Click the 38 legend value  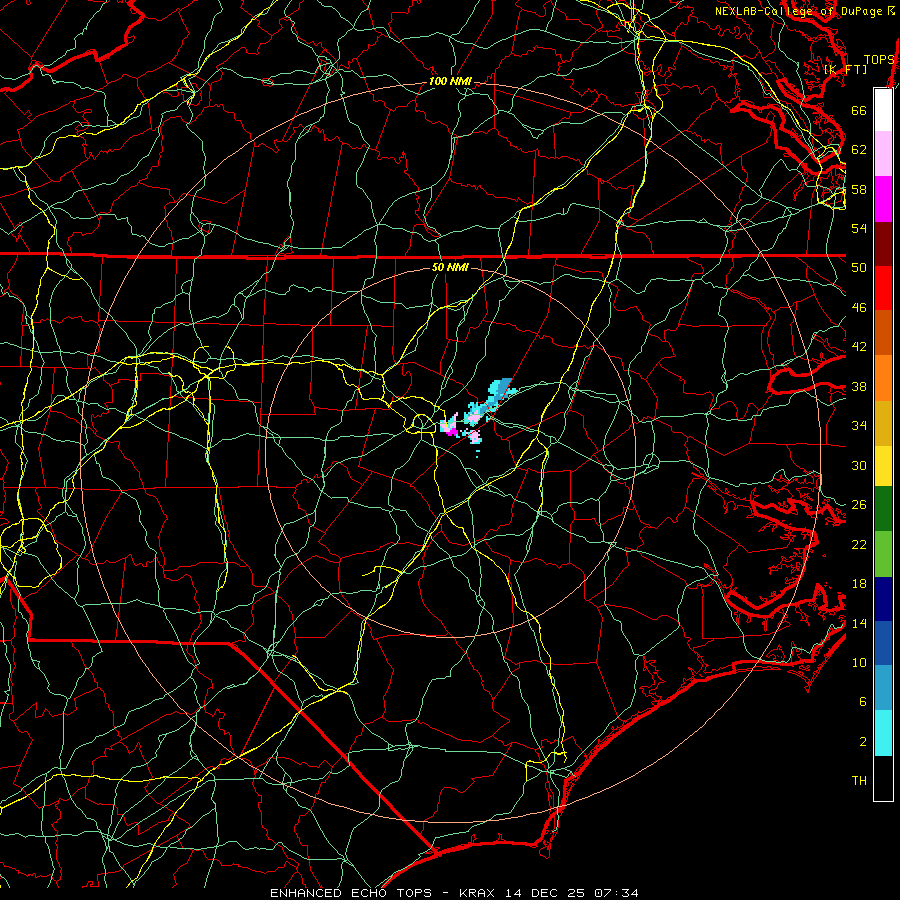[859, 387]
